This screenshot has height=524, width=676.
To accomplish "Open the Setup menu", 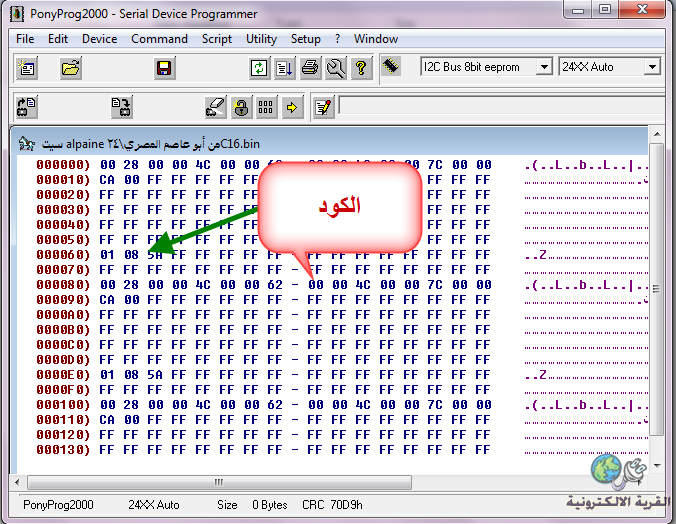I will click(306, 39).
